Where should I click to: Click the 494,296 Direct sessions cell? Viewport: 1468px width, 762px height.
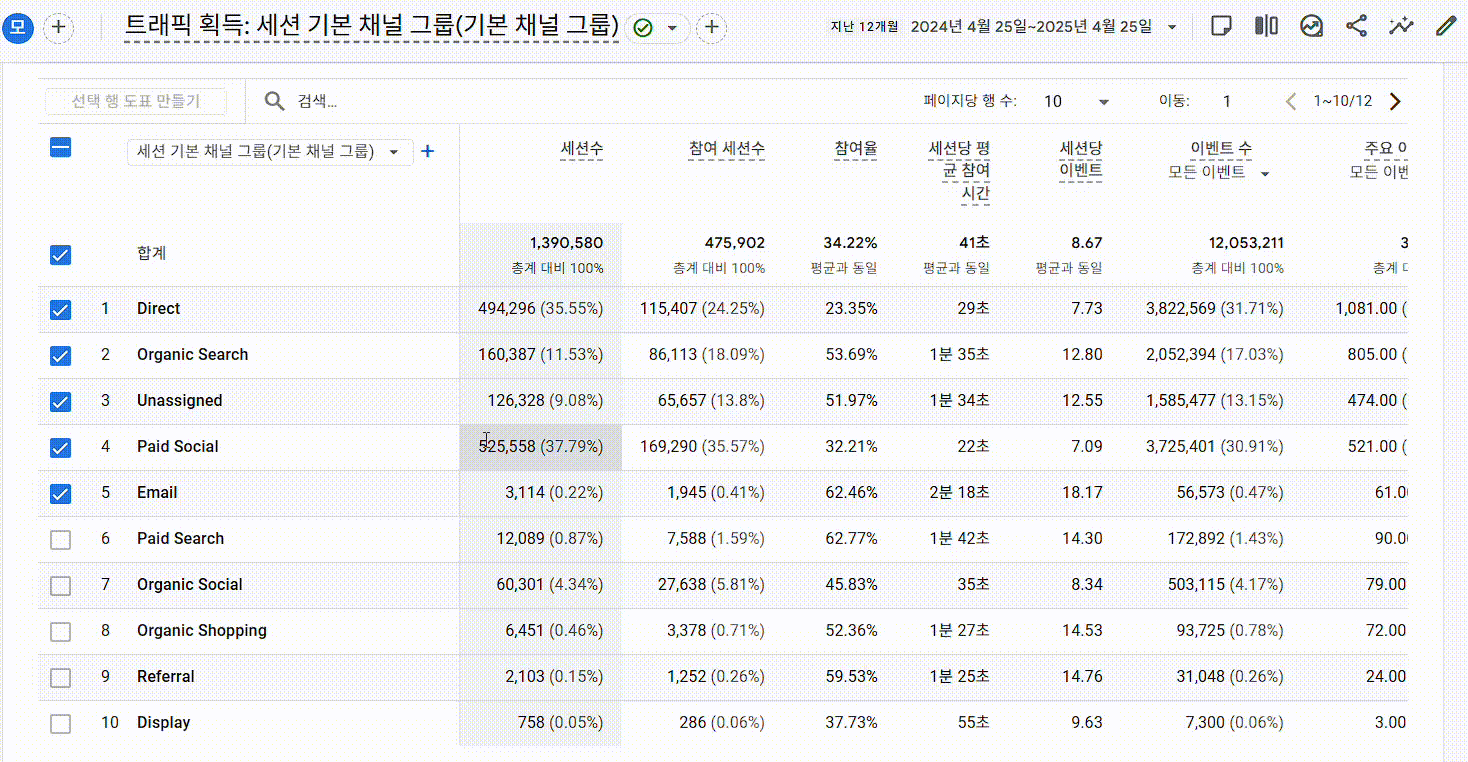tap(541, 309)
